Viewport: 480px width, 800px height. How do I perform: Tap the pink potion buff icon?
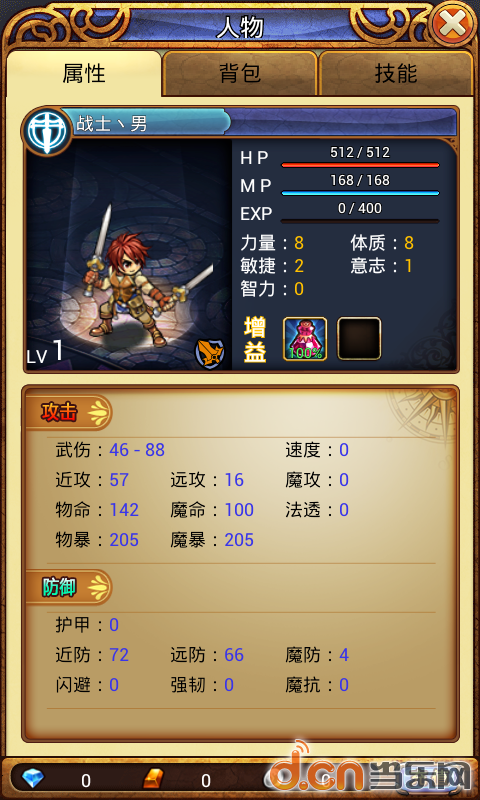click(305, 339)
